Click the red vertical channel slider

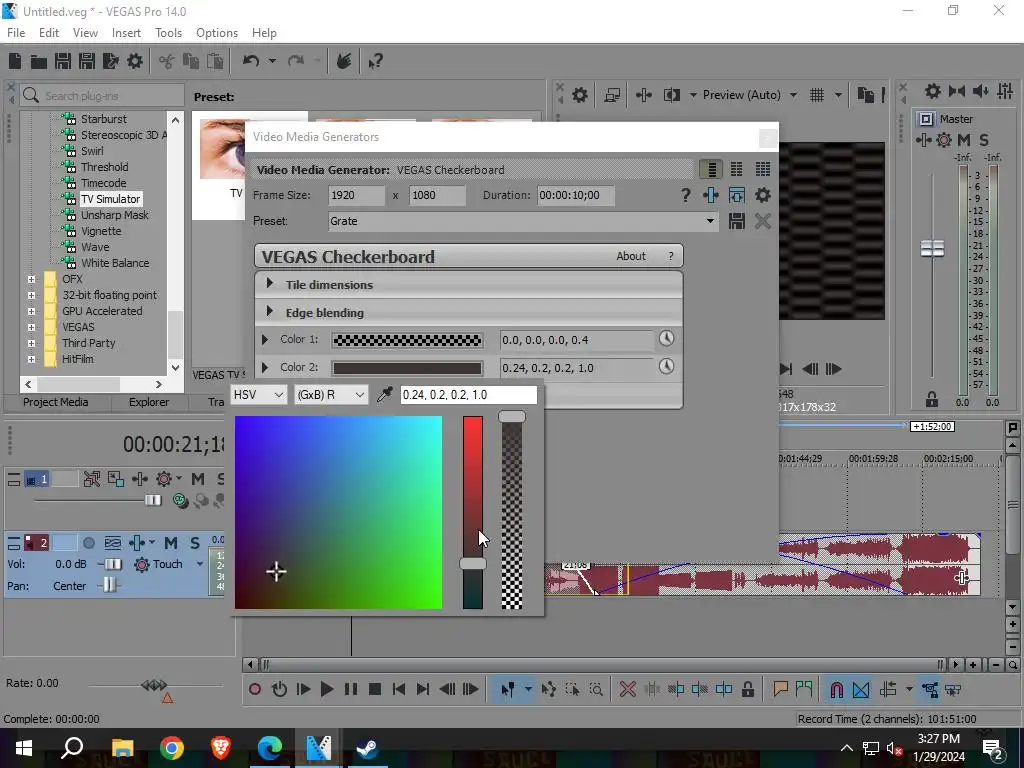click(473, 513)
